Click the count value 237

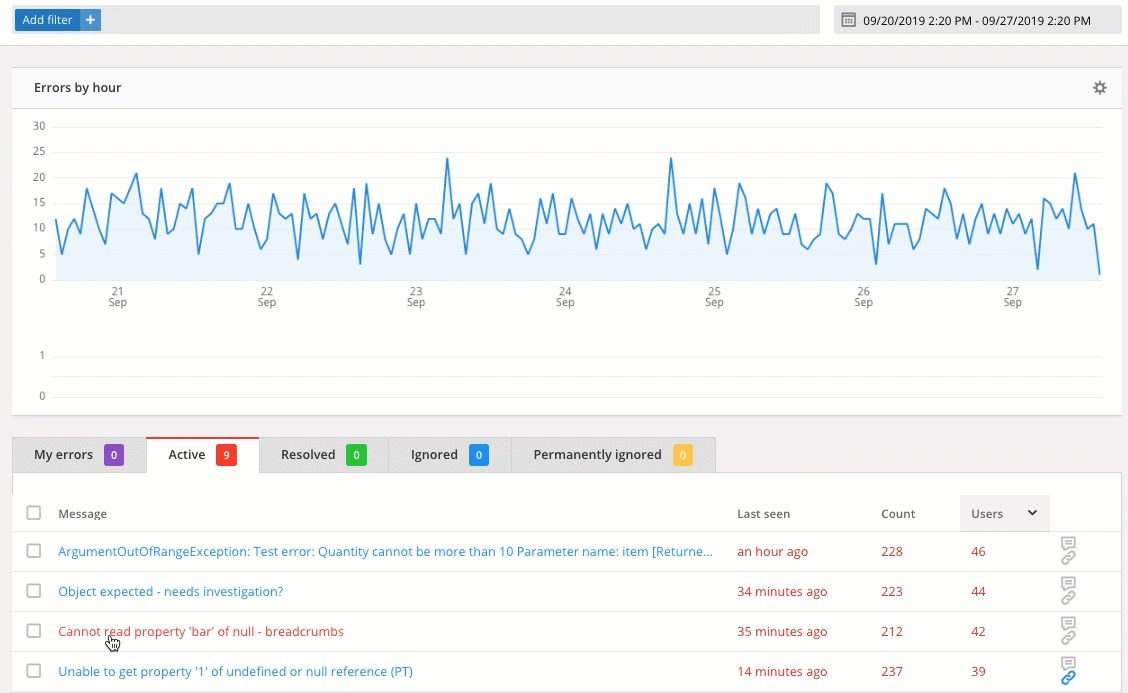pos(892,671)
